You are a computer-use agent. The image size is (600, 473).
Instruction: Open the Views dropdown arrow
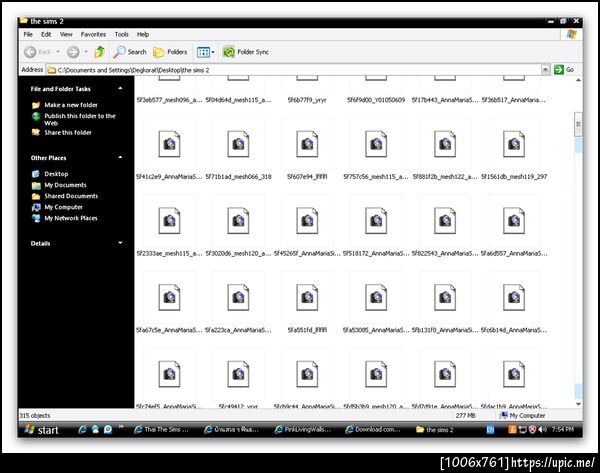(213, 52)
